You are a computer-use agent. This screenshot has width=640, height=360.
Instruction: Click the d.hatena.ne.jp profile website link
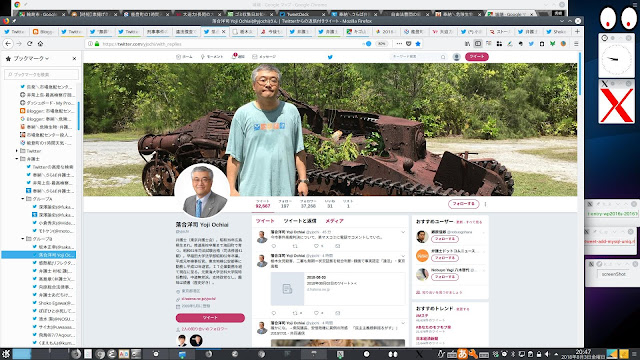pos(198,299)
